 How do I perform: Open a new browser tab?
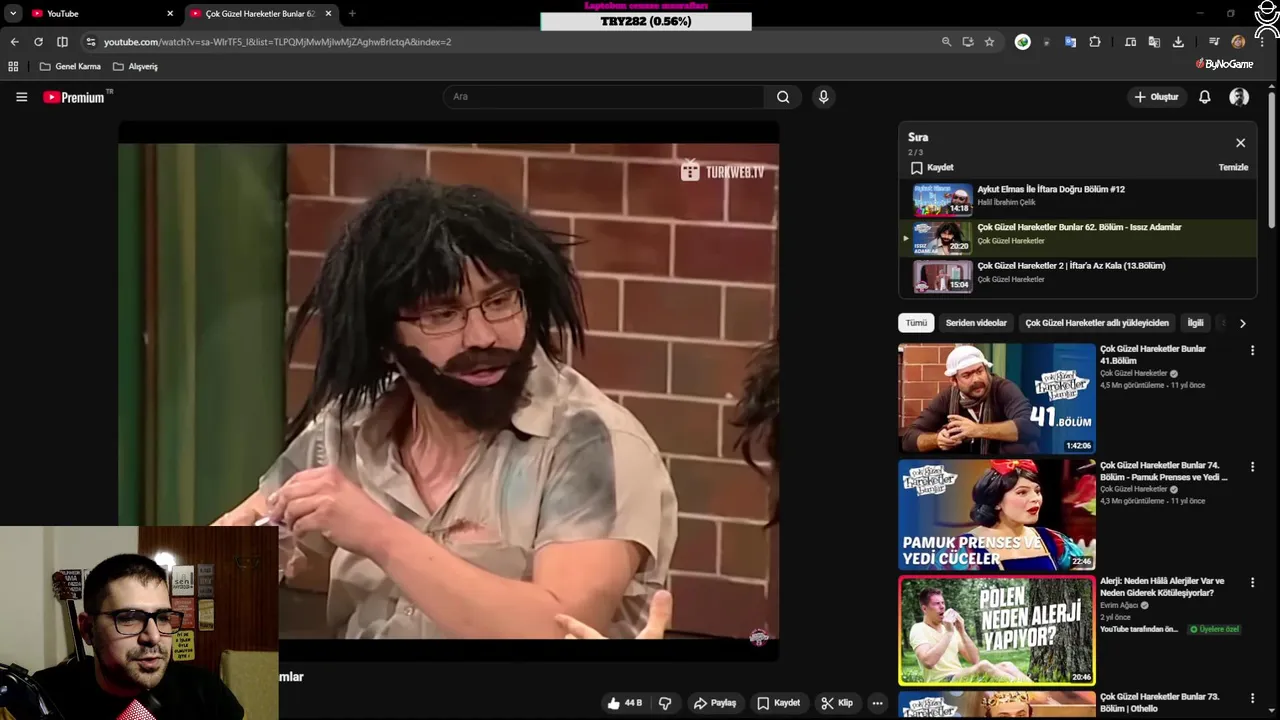point(352,14)
